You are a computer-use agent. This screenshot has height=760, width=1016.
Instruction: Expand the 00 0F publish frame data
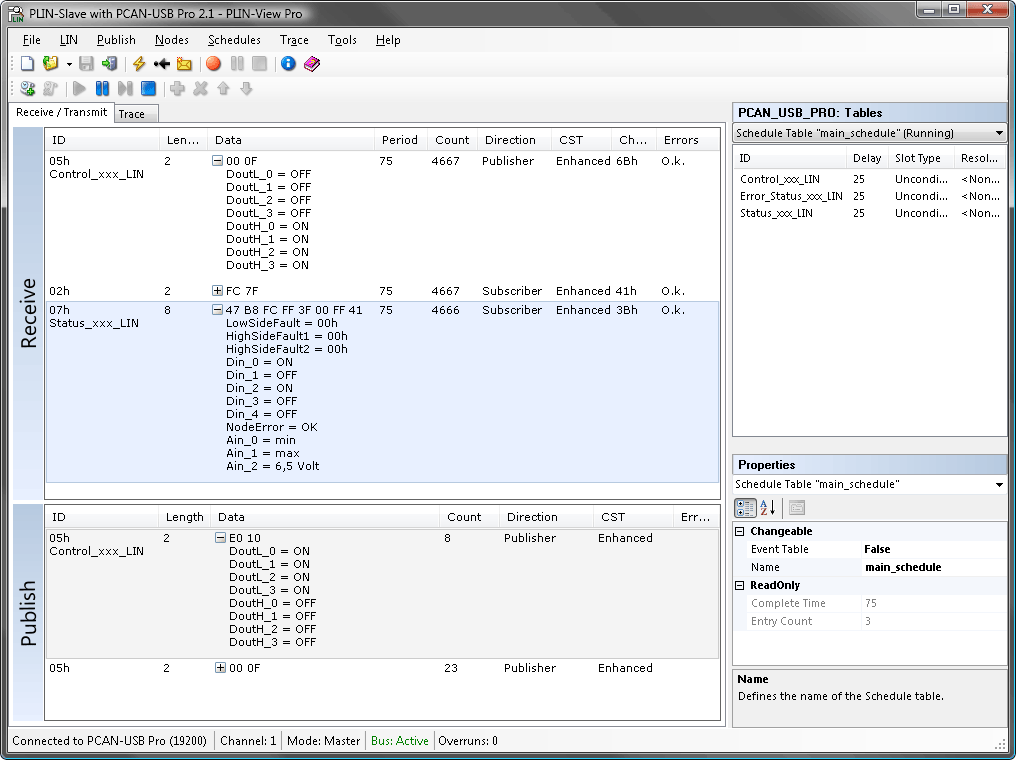pos(220,668)
